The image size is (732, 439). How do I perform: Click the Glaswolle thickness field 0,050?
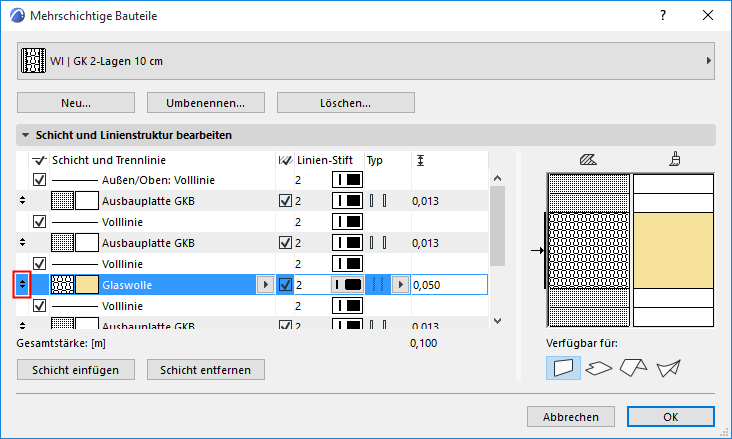tap(447, 285)
